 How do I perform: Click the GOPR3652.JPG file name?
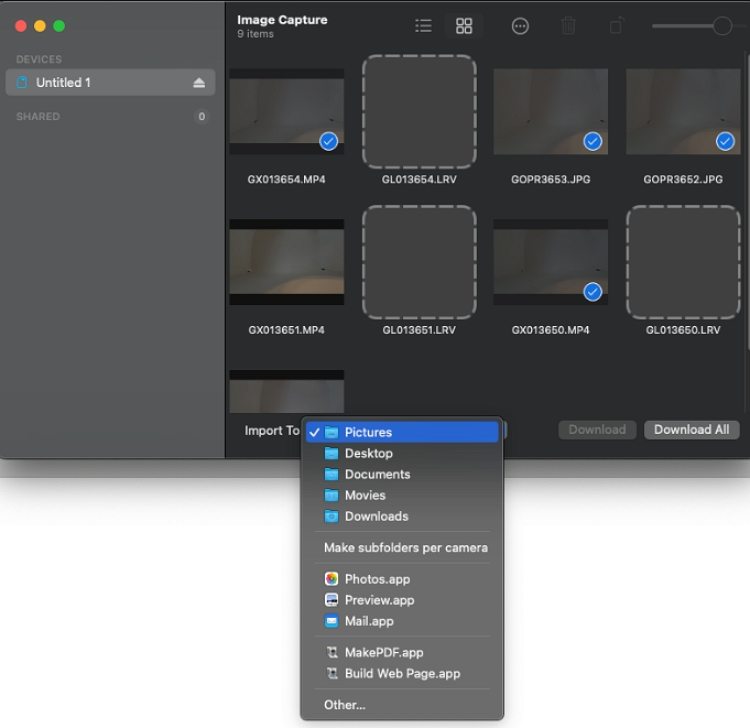[683, 179]
